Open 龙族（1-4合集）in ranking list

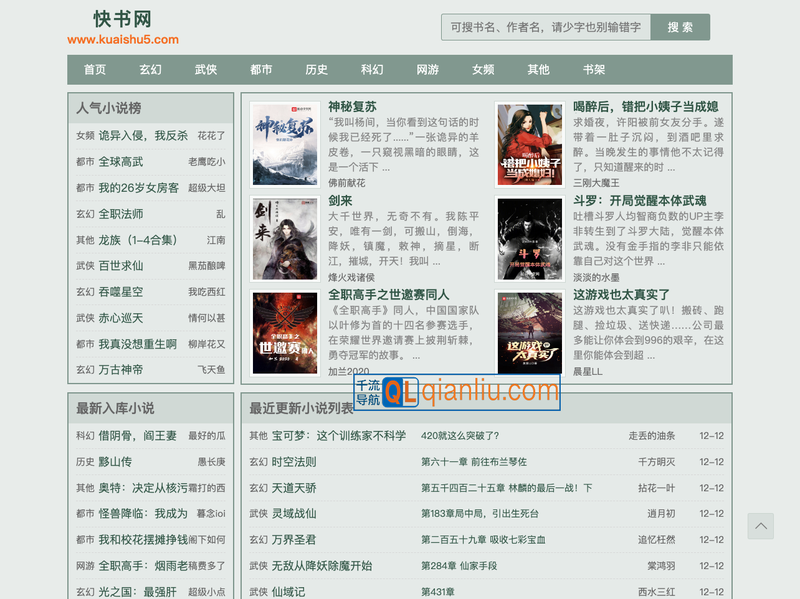pyautogui.click(x=137, y=240)
